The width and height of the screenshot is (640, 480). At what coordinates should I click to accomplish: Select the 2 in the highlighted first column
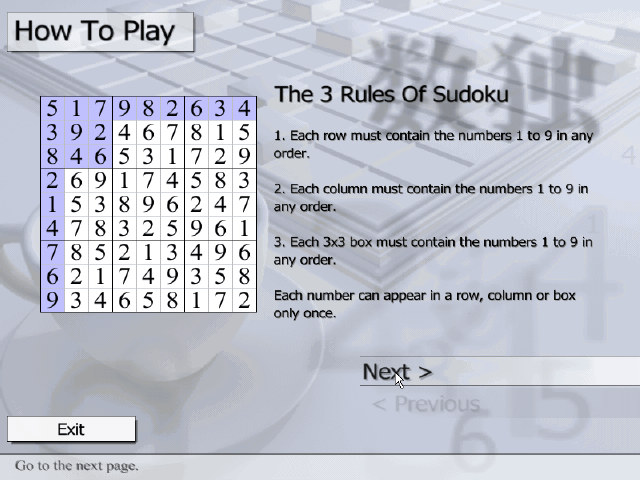52,181
